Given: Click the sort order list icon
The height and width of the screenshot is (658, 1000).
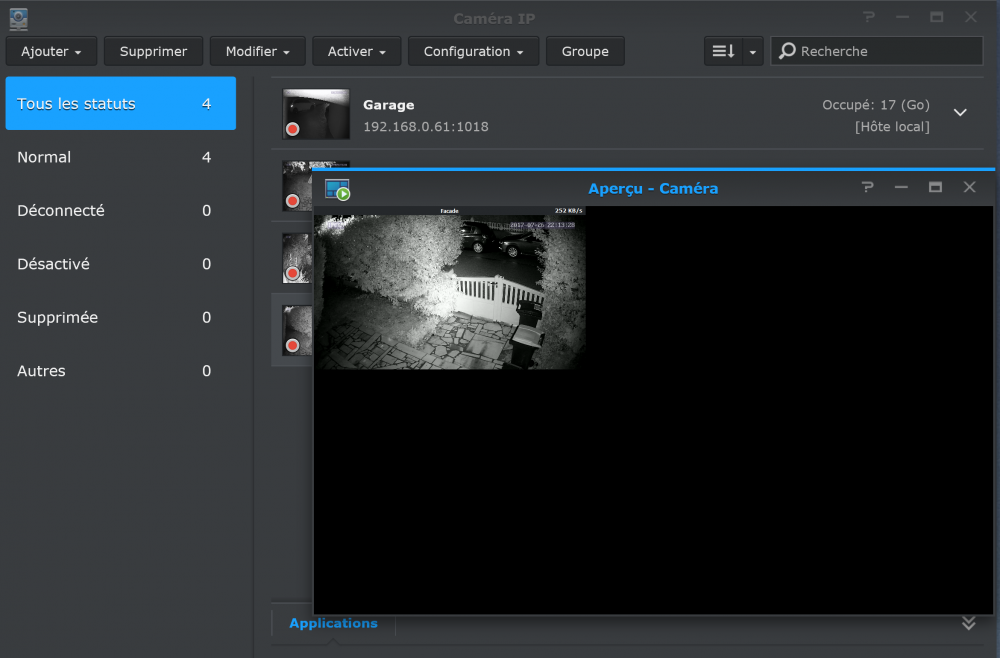Looking at the screenshot, I should (x=723, y=51).
